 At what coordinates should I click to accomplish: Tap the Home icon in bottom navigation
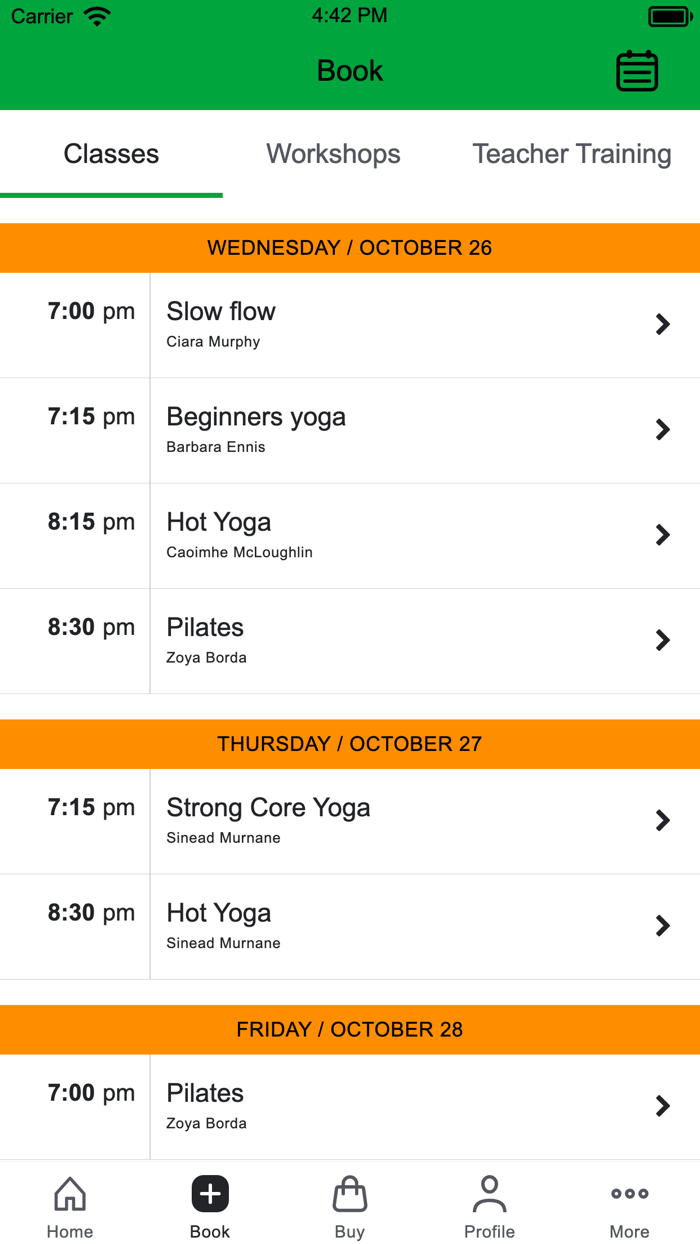pyautogui.click(x=69, y=1192)
